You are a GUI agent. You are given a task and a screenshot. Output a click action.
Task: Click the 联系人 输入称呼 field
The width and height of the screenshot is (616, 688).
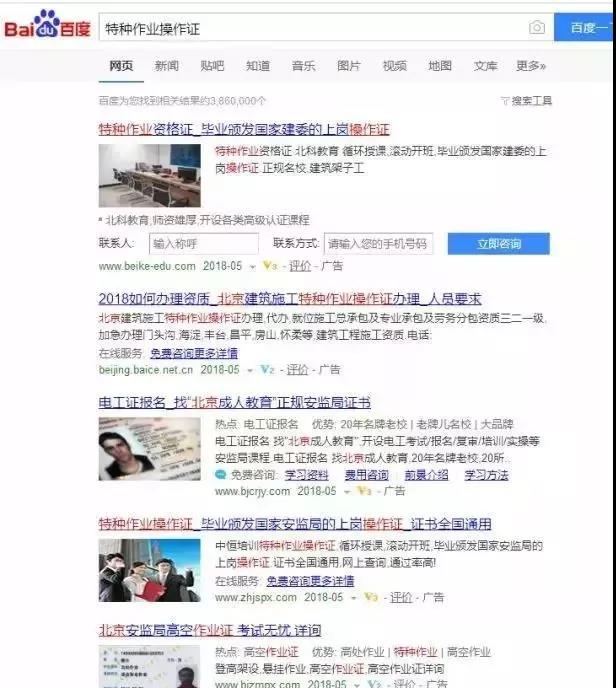pyautogui.click(x=204, y=244)
